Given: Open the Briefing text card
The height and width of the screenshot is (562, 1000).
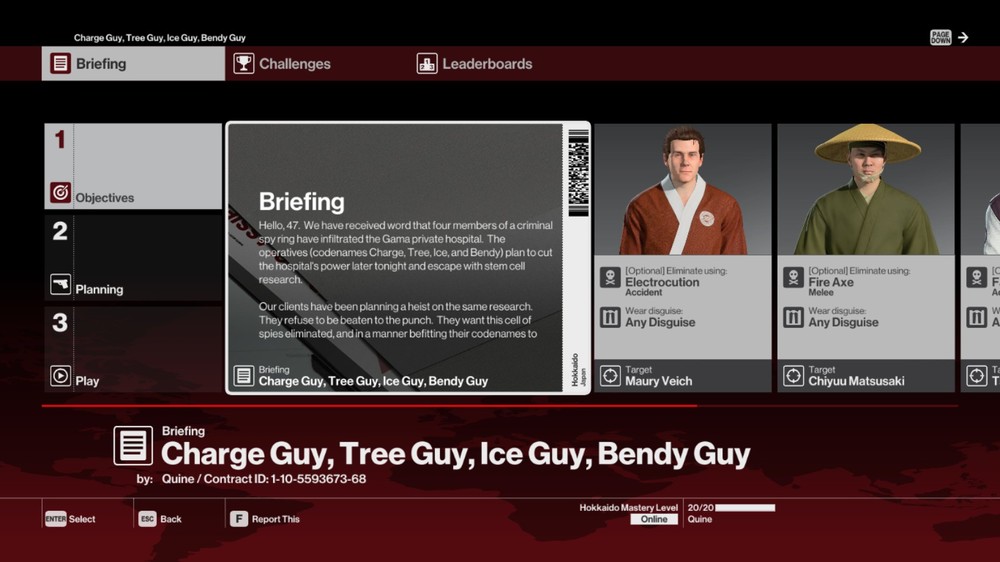Looking at the screenshot, I should tap(408, 258).
